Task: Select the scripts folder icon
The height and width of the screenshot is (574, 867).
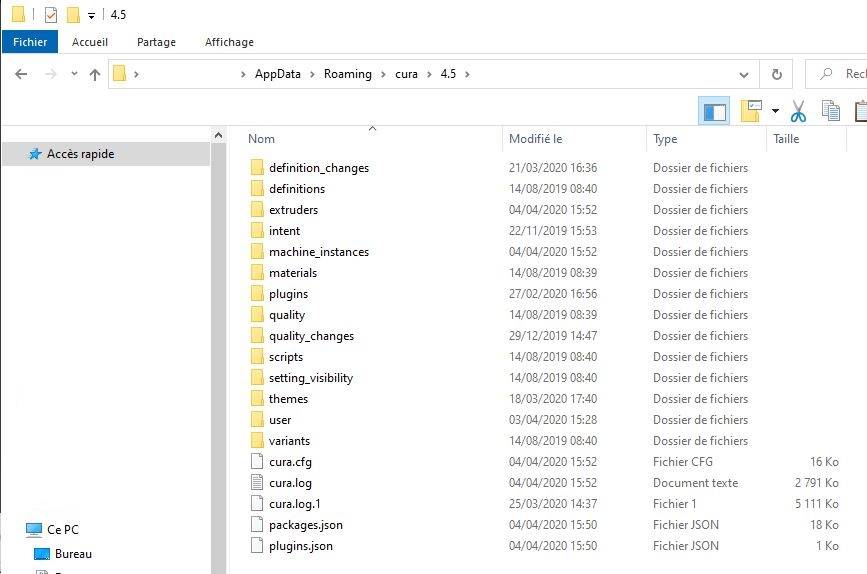Action: (257, 357)
